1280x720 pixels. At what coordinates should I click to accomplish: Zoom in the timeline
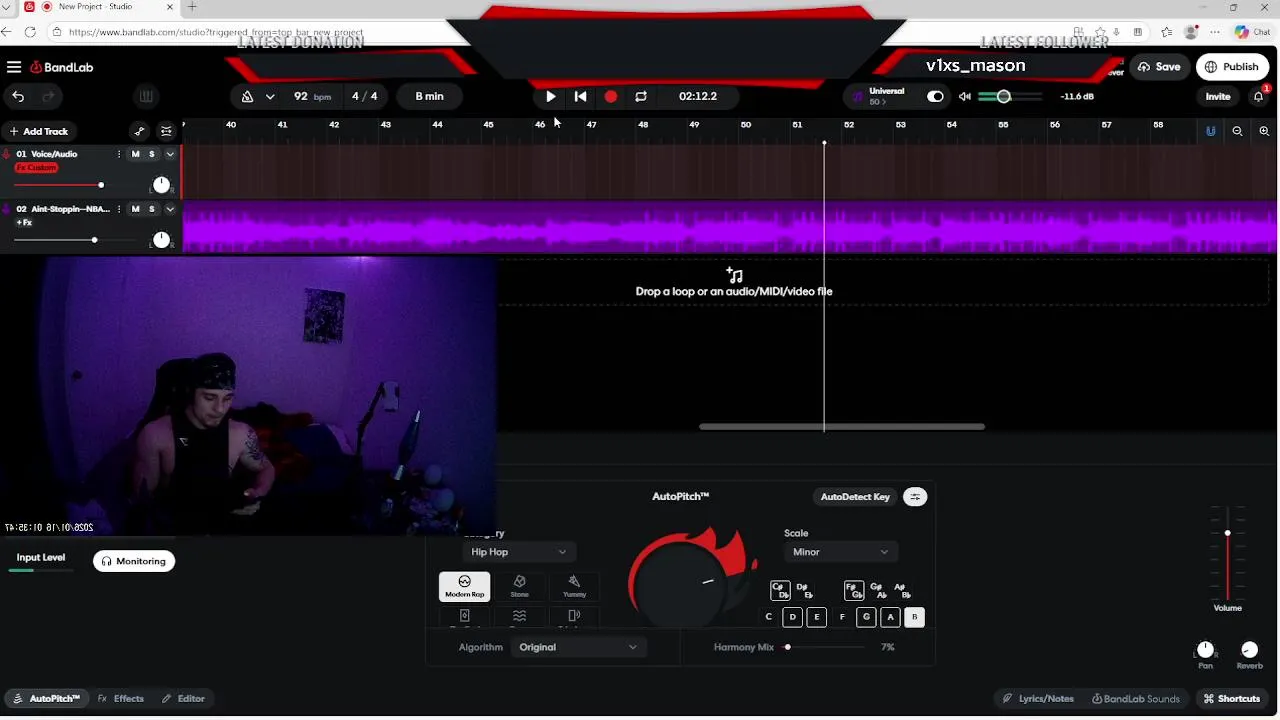[x=1264, y=131]
